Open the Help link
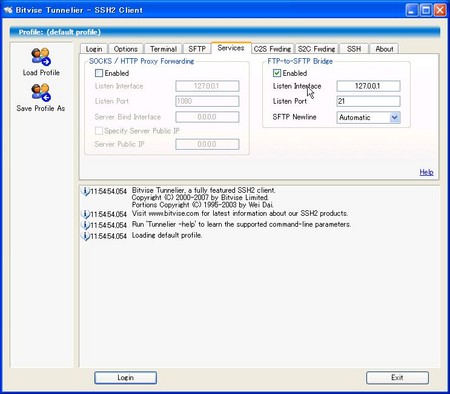450x394 pixels. pyautogui.click(x=426, y=172)
